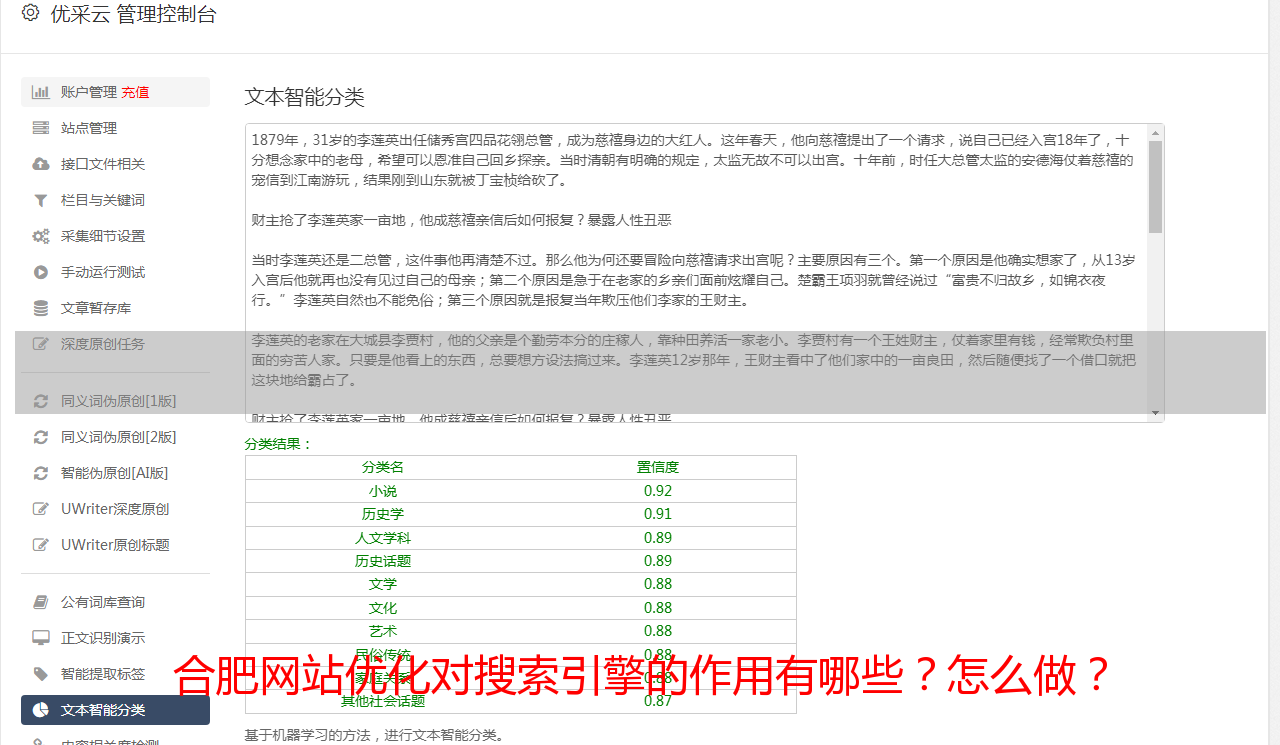Select the 文化 category cell
The height and width of the screenshot is (745, 1280).
coord(383,608)
